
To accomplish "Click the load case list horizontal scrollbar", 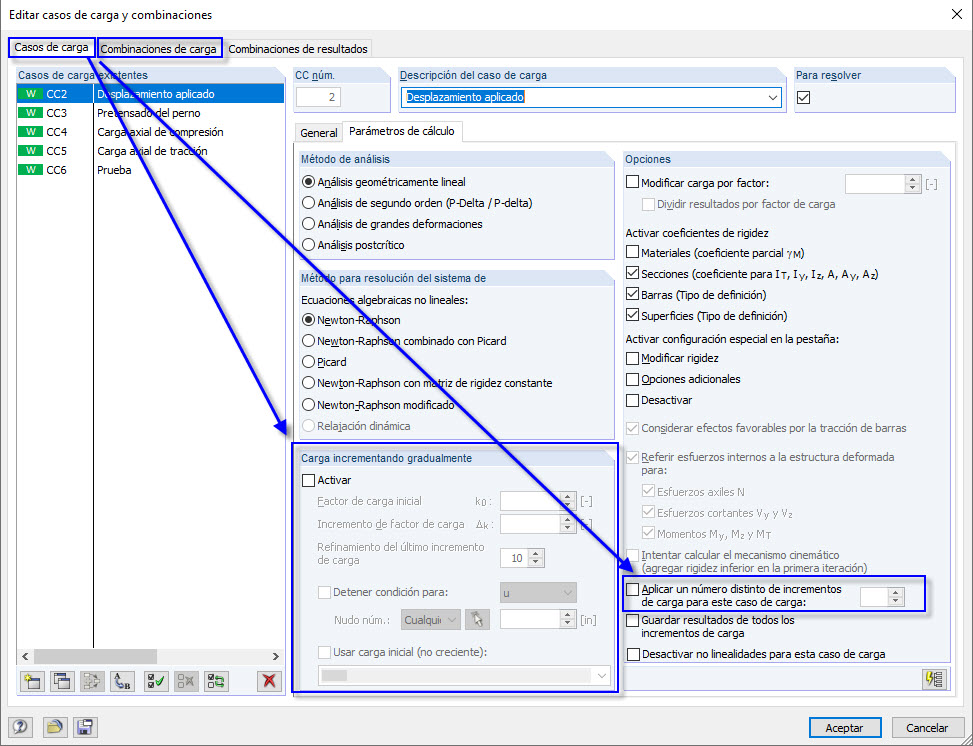I will point(95,656).
